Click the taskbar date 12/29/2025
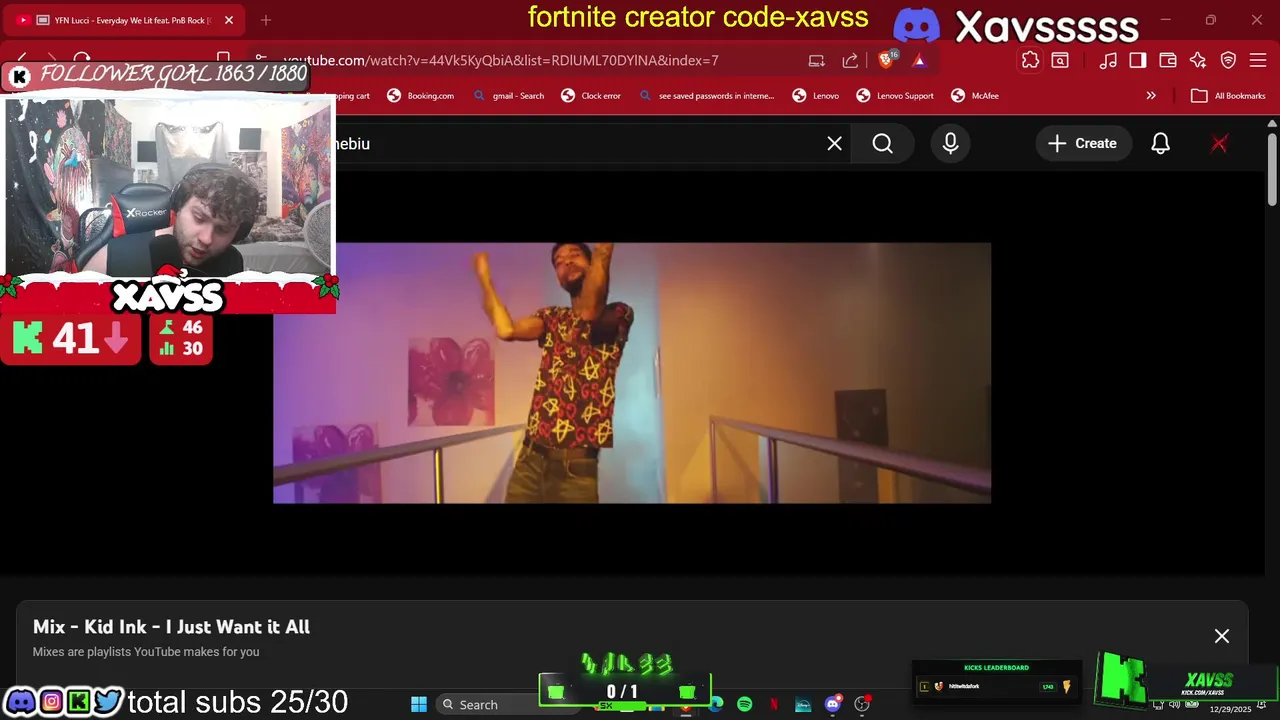The image size is (1280, 720). 1230,709
